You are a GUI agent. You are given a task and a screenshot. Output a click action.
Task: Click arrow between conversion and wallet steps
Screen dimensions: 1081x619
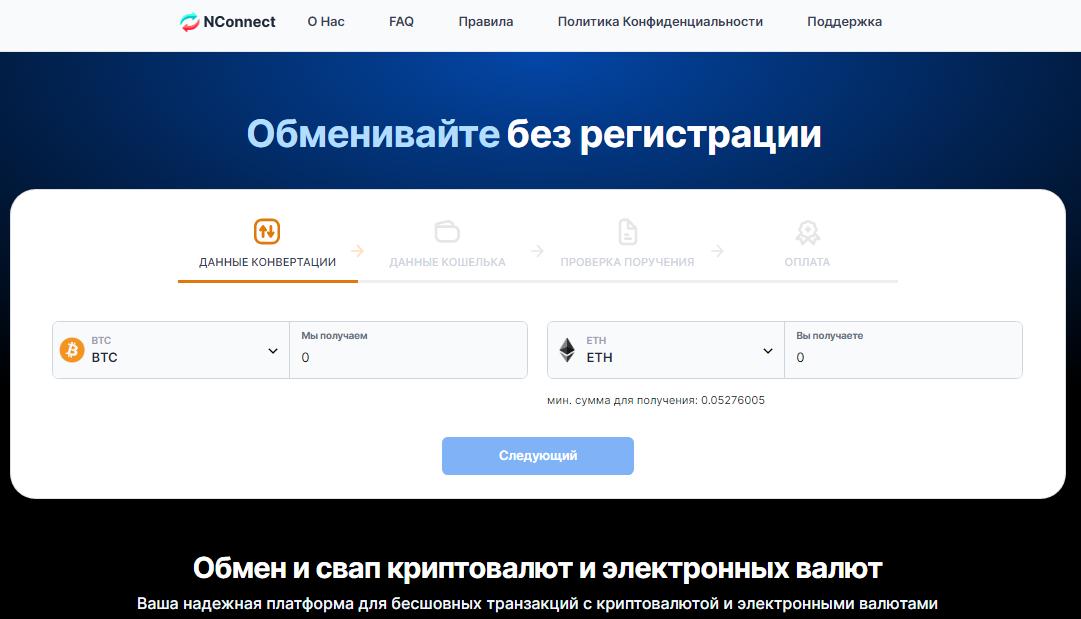357,251
